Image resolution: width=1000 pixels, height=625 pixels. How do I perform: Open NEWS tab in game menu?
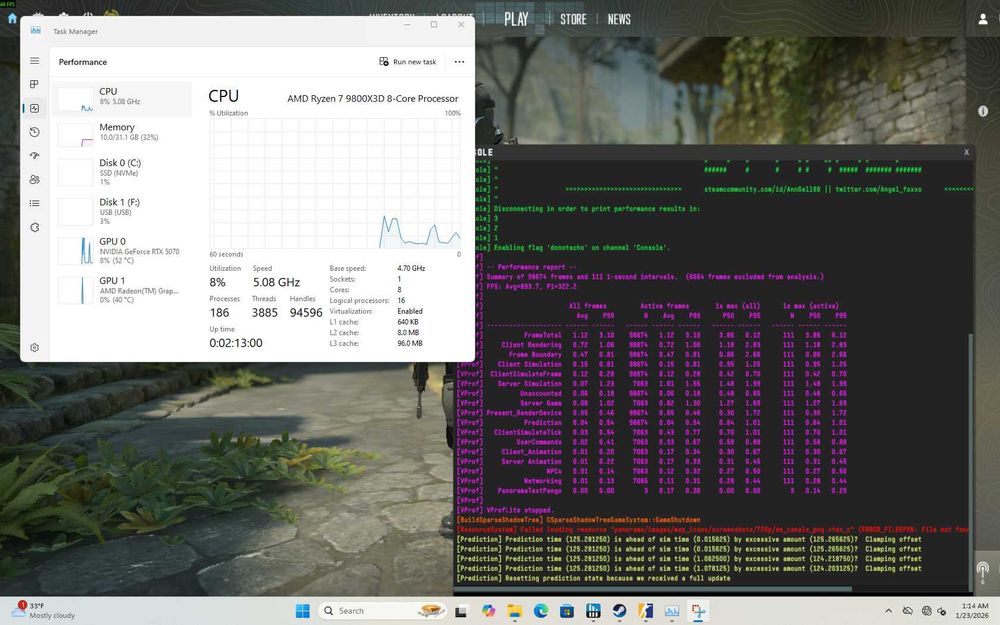pyautogui.click(x=619, y=19)
